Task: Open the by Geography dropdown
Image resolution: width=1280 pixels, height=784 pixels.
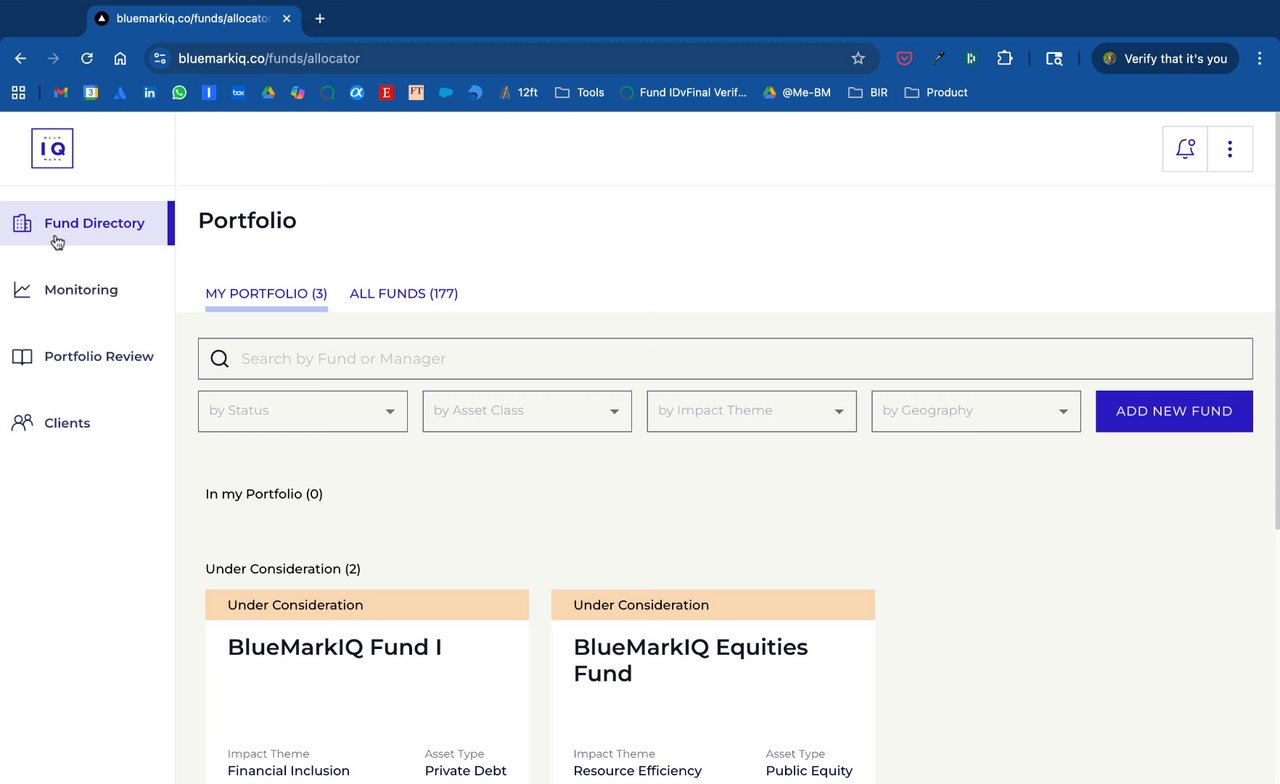Action: 976,411
